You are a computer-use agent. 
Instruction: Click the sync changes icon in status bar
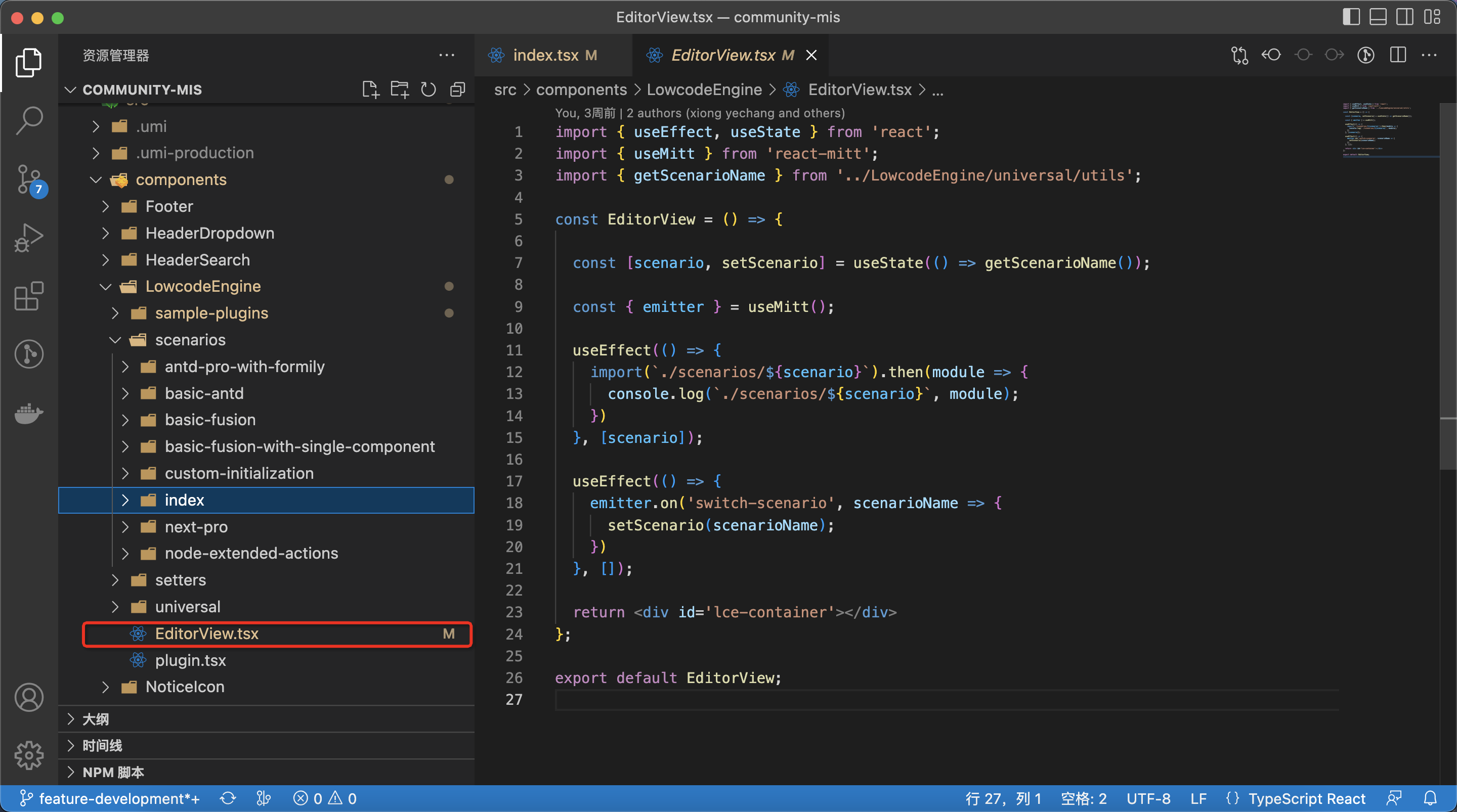(x=228, y=798)
